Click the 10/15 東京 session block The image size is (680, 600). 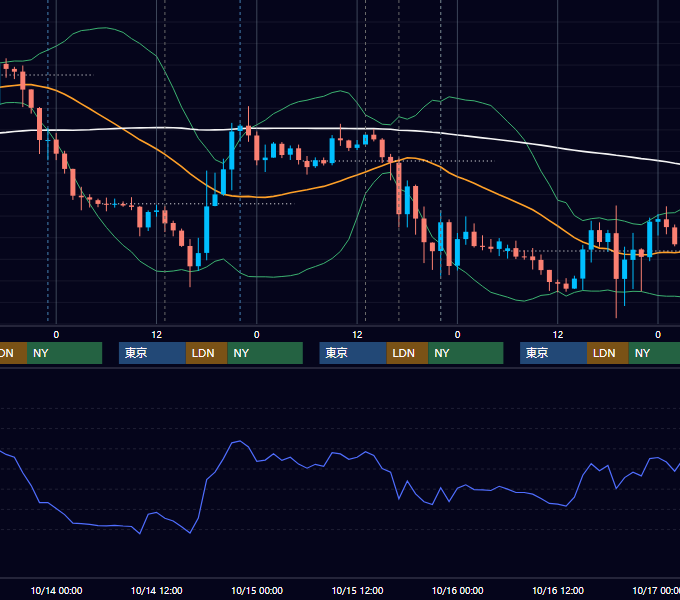coord(353,353)
